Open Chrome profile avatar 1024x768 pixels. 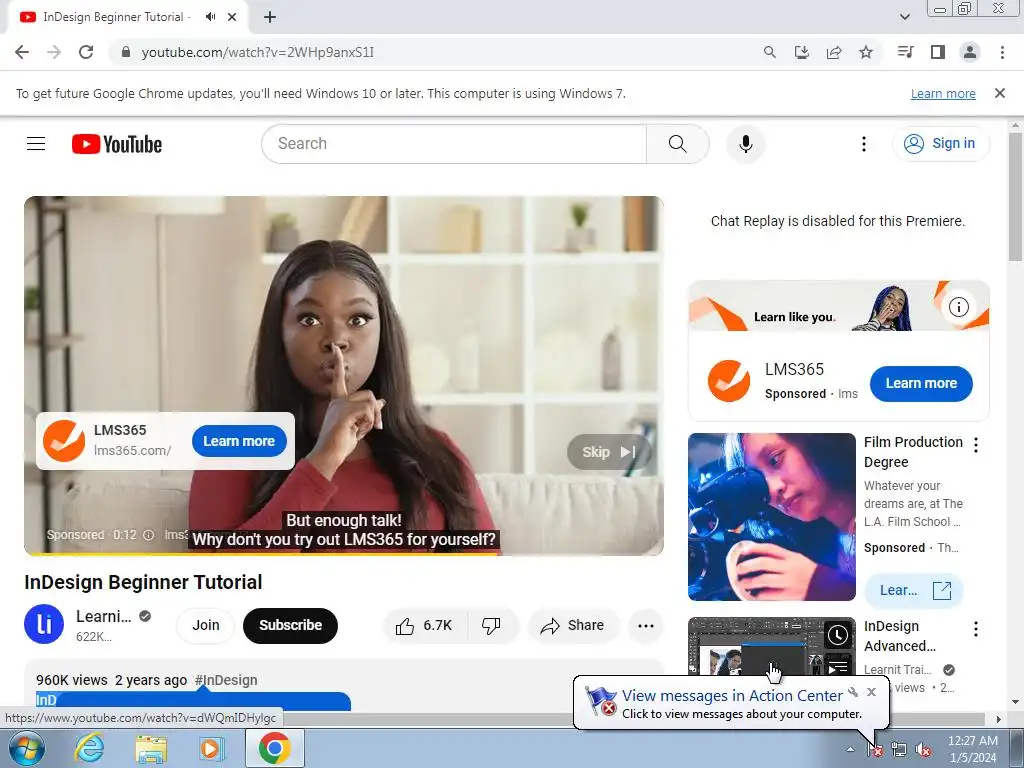pos(970,52)
